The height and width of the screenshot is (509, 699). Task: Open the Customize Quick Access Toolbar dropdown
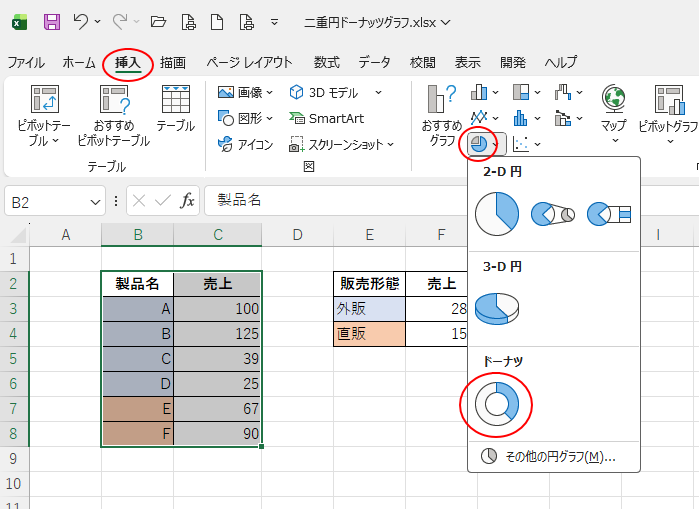pyautogui.click(x=275, y=22)
